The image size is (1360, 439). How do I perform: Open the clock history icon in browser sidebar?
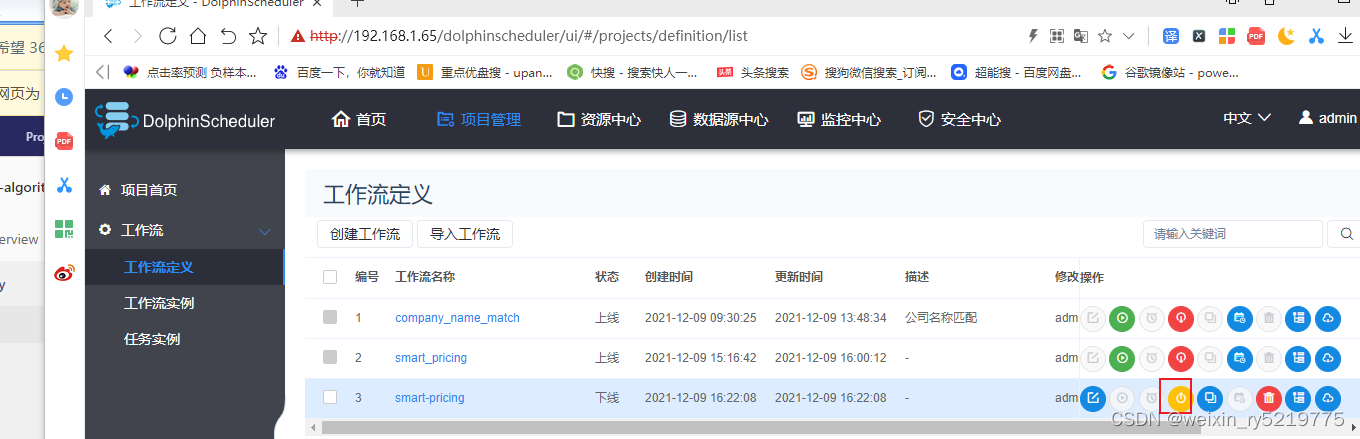point(64,97)
